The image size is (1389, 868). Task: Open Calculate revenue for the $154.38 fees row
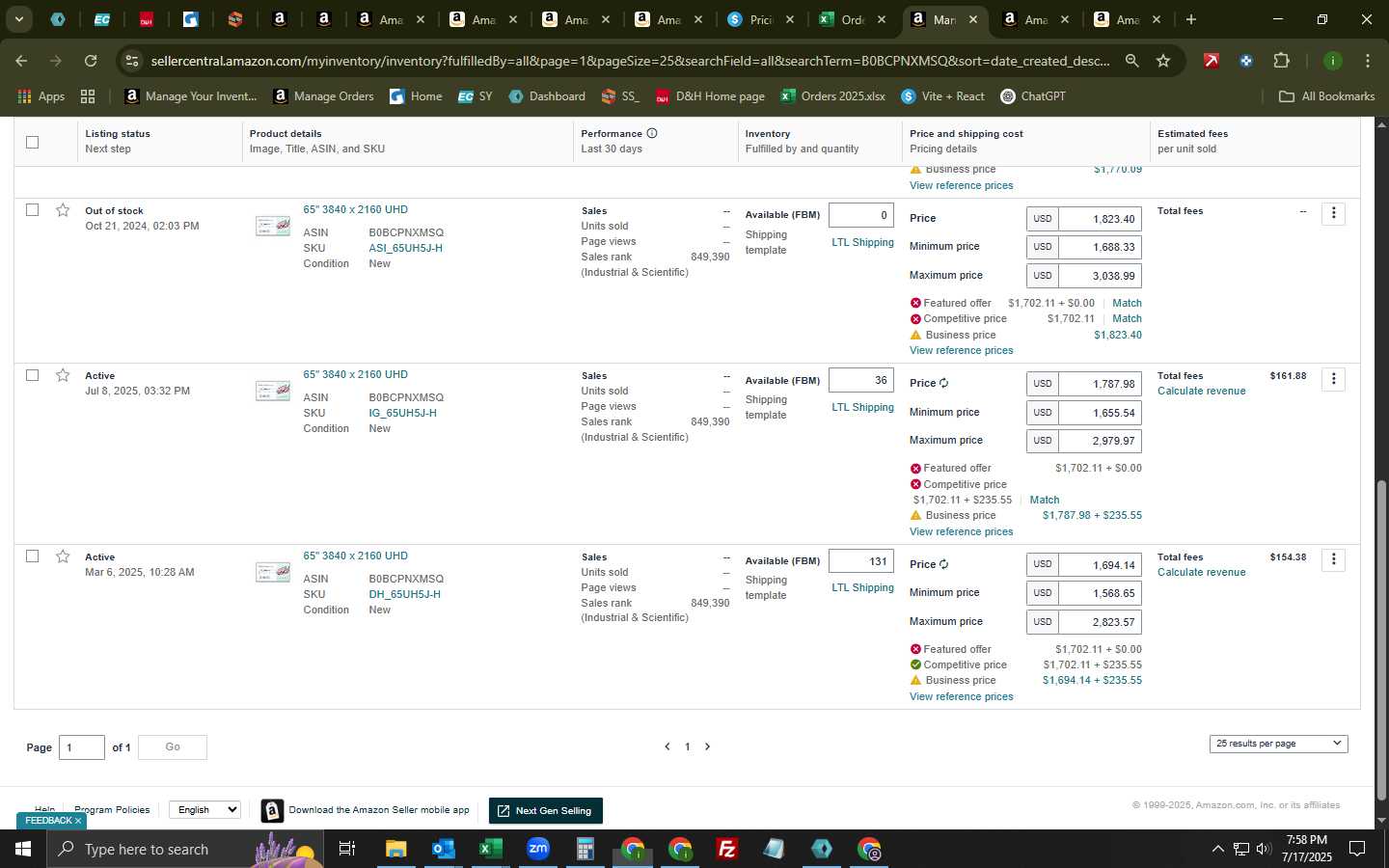(1201, 572)
